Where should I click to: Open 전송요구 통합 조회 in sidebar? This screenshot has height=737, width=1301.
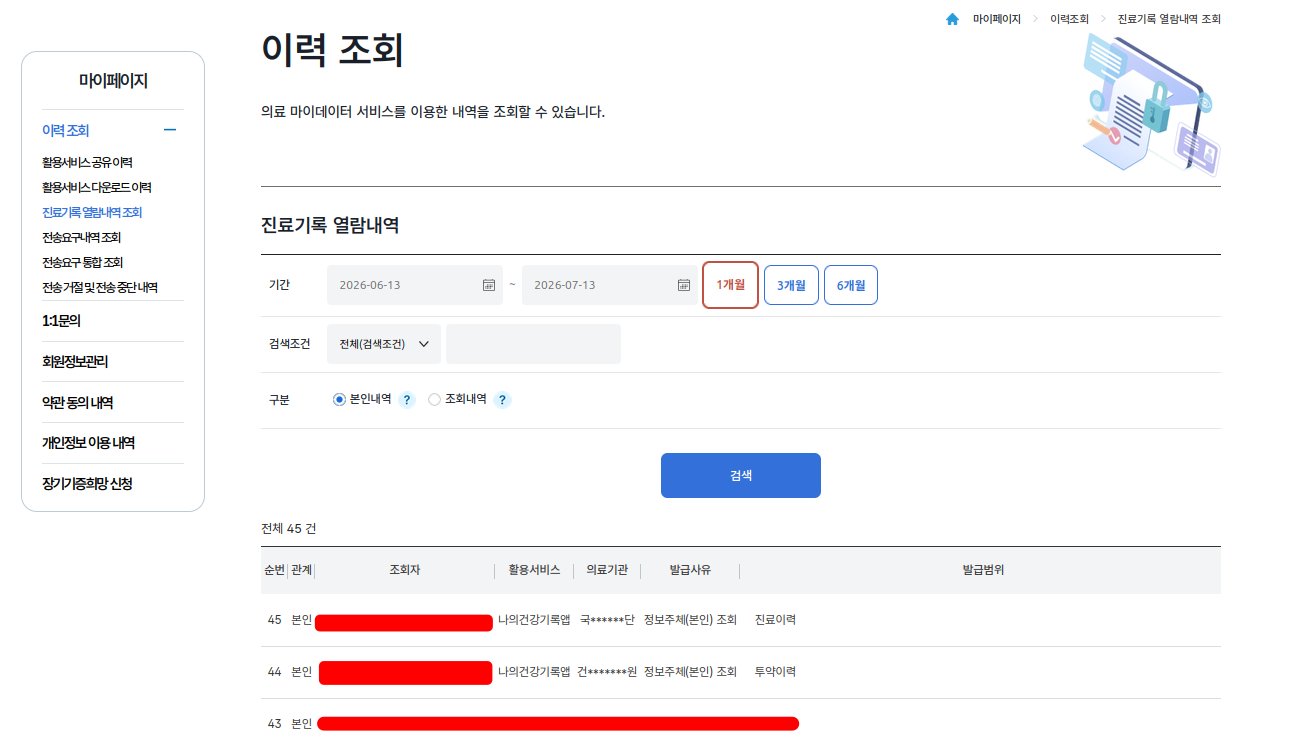click(x=82, y=262)
